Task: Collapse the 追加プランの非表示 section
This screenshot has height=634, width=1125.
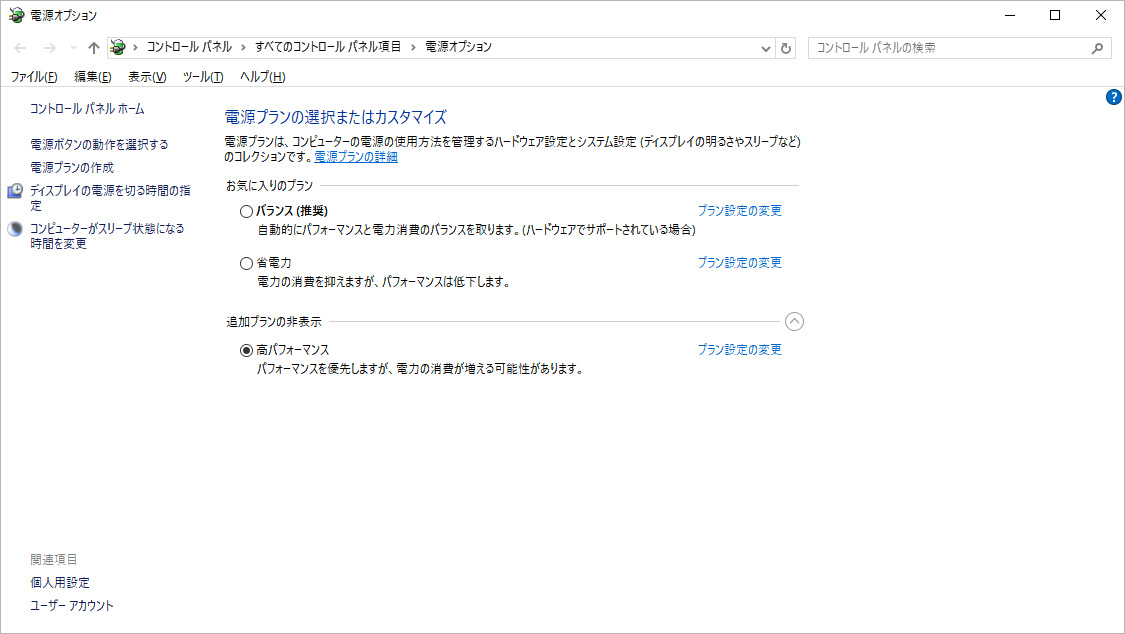Action: pyautogui.click(x=794, y=321)
